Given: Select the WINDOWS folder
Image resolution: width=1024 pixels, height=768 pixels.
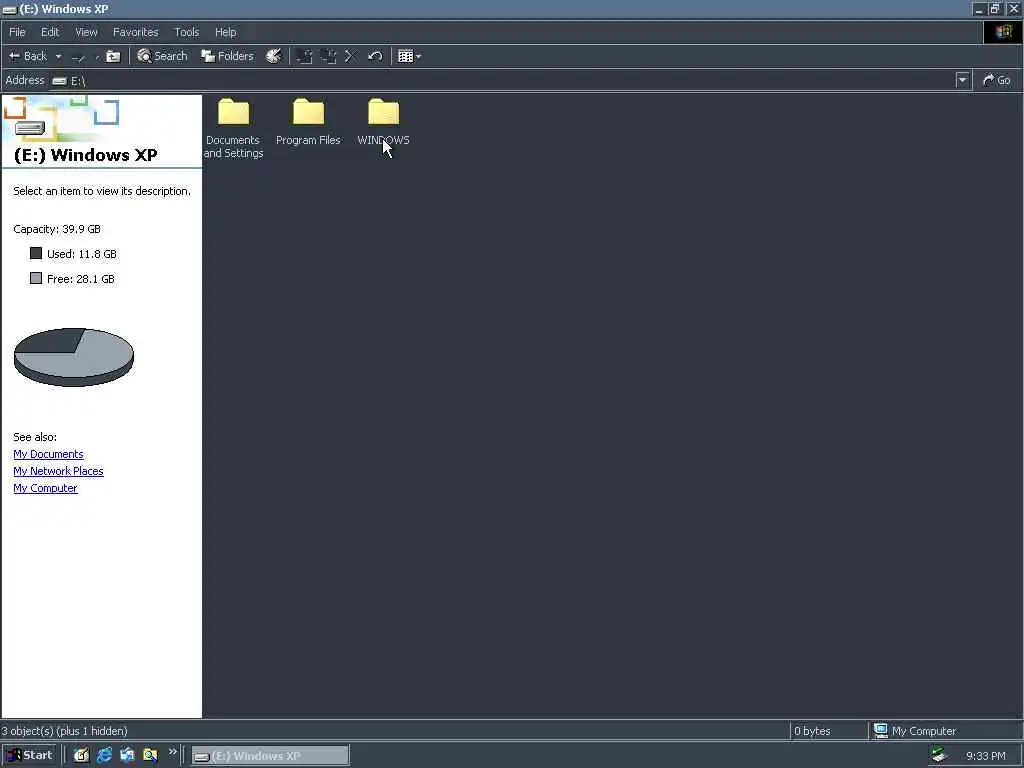Looking at the screenshot, I should tap(383, 123).
